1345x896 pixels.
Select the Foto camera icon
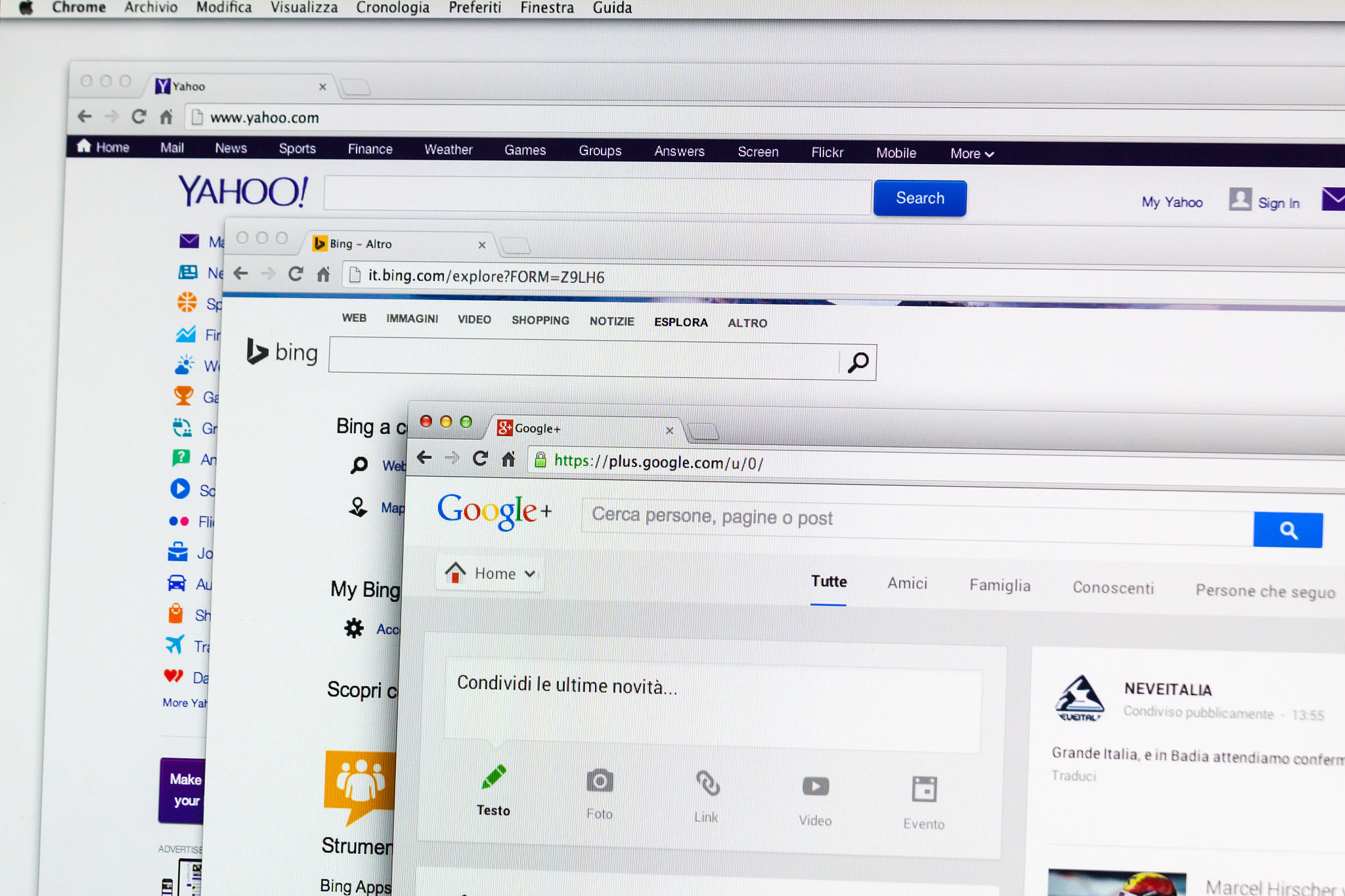click(x=599, y=782)
